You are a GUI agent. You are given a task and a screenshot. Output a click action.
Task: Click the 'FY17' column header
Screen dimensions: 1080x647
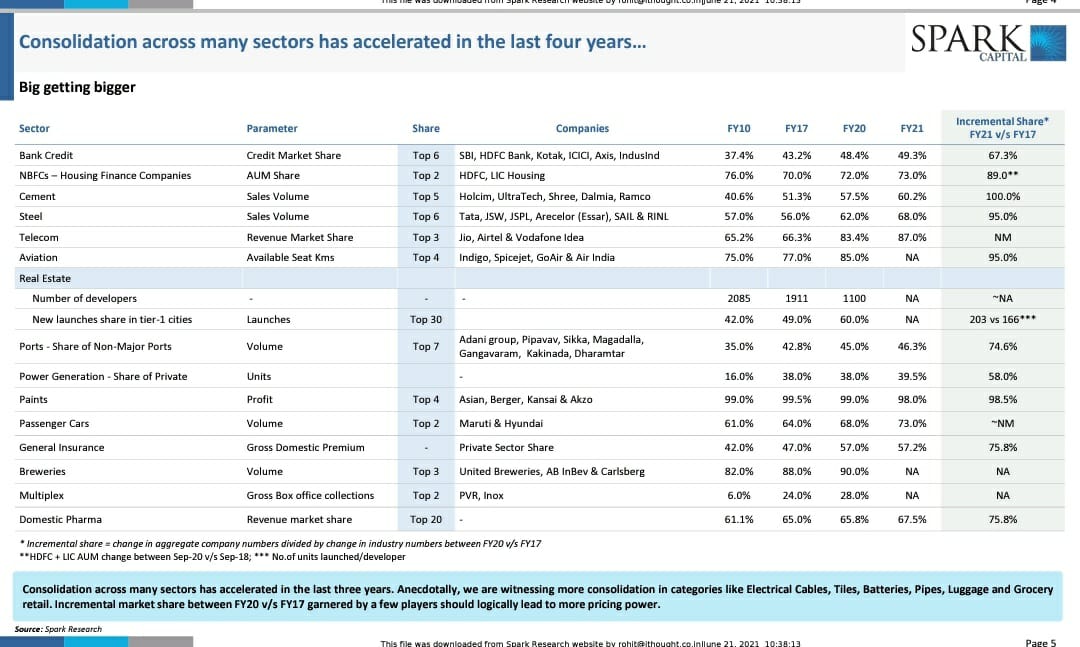[796, 128]
